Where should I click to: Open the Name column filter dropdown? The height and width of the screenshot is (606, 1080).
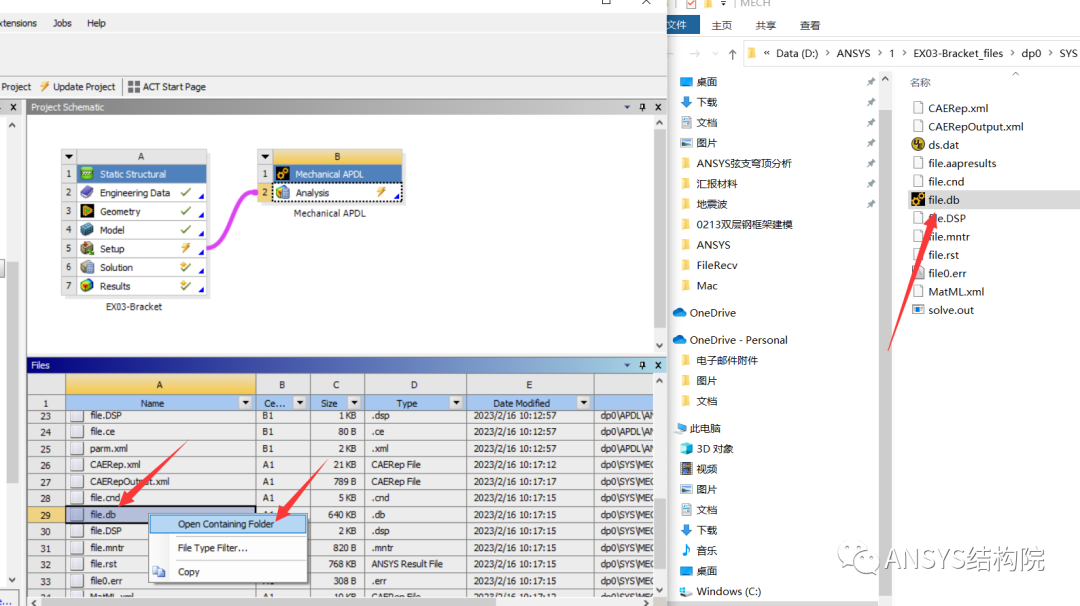click(x=243, y=401)
